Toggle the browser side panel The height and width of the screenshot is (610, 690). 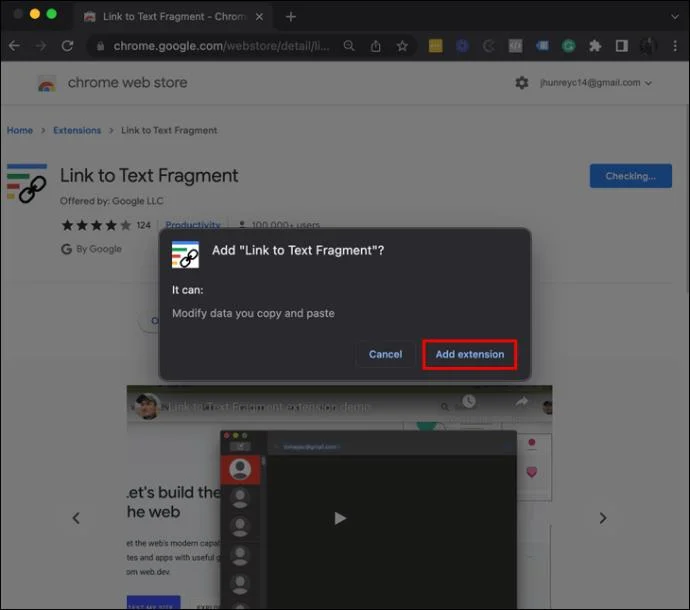(621, 46)
